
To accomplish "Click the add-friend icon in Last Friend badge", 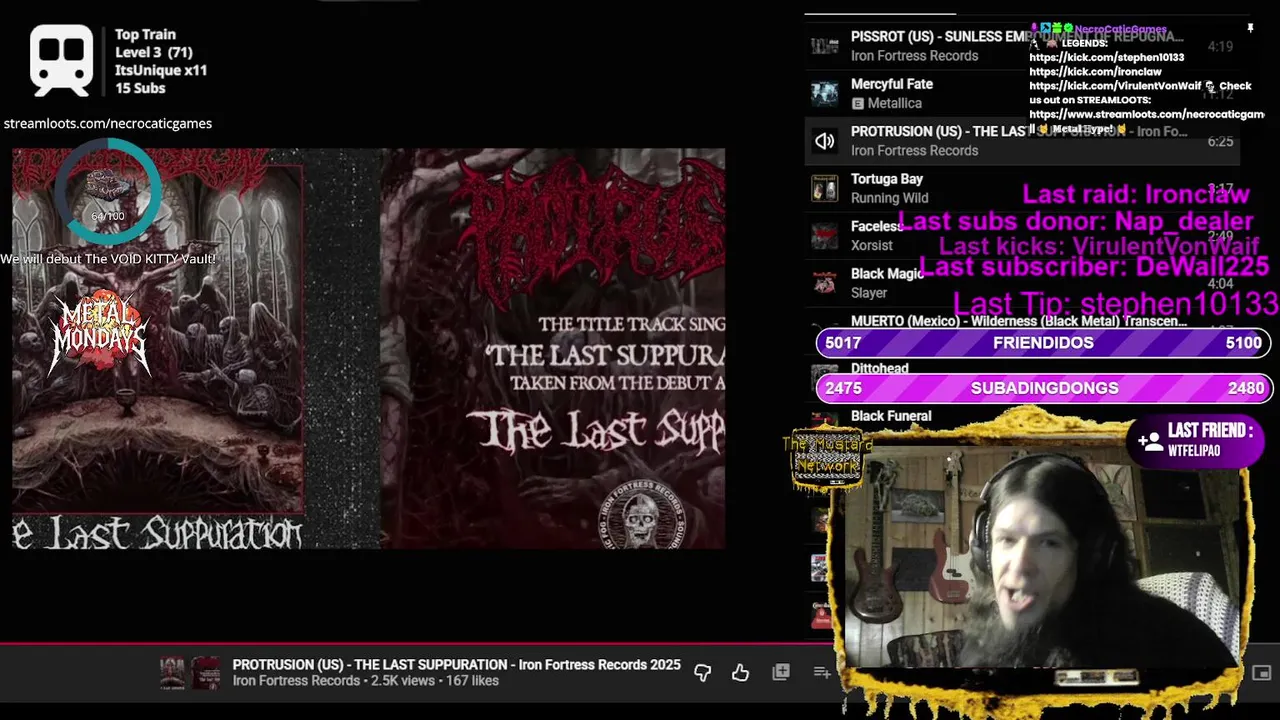I will (1149, 440).
